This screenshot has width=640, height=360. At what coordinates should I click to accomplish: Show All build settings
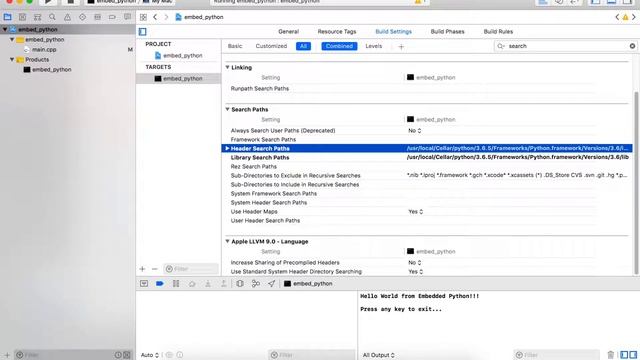303,46
